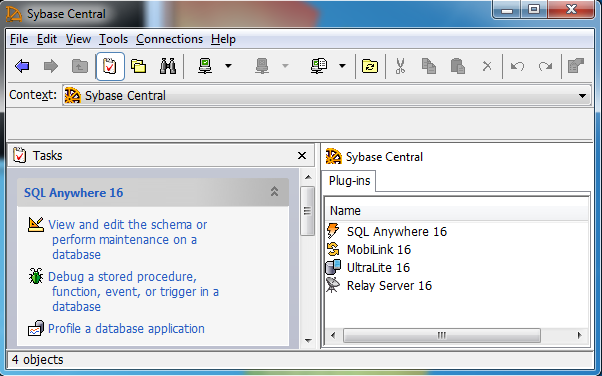Click the Refresh Folder toolbar icon
602x376 pixels.
370,66
